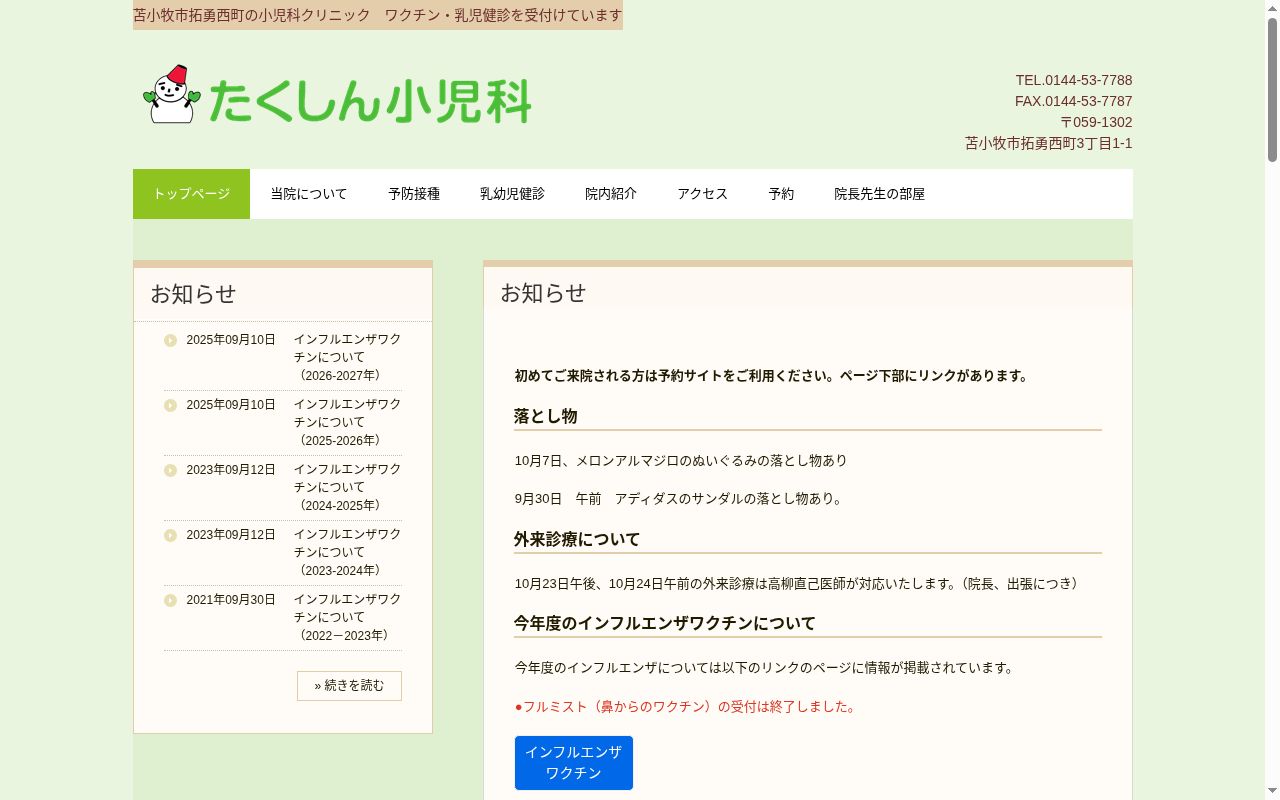Click the たくしん小児科 title text

point(370,100)
